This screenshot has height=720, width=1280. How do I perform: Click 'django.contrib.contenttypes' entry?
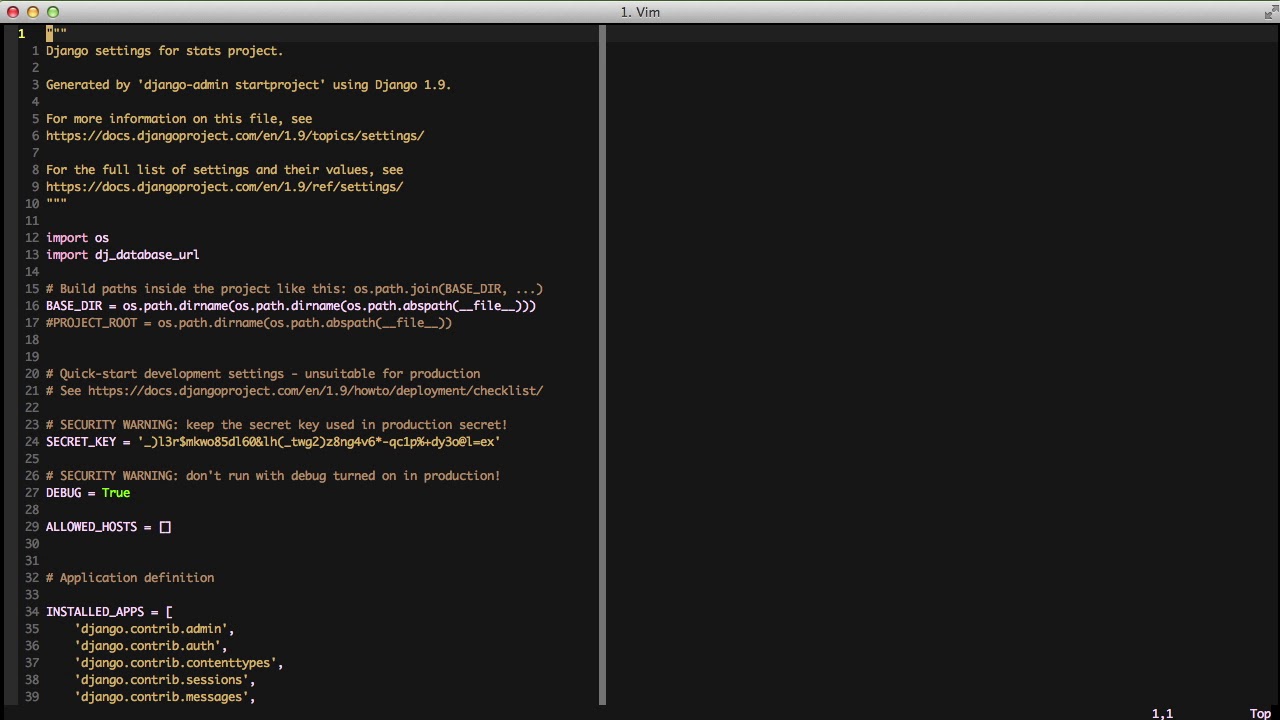pyautogui.click(x=179, y=663)
